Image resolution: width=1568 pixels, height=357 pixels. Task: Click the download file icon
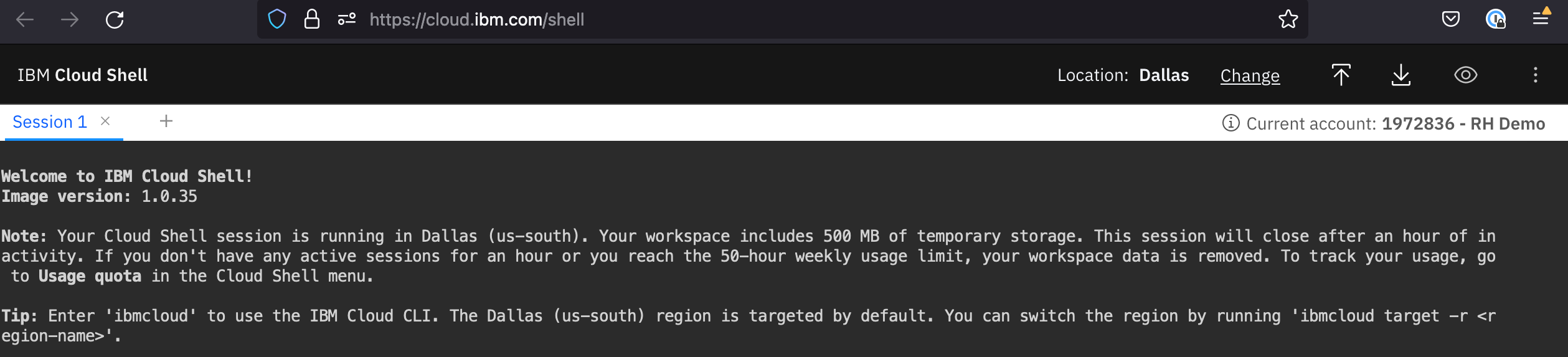(x=1401, y=75)
